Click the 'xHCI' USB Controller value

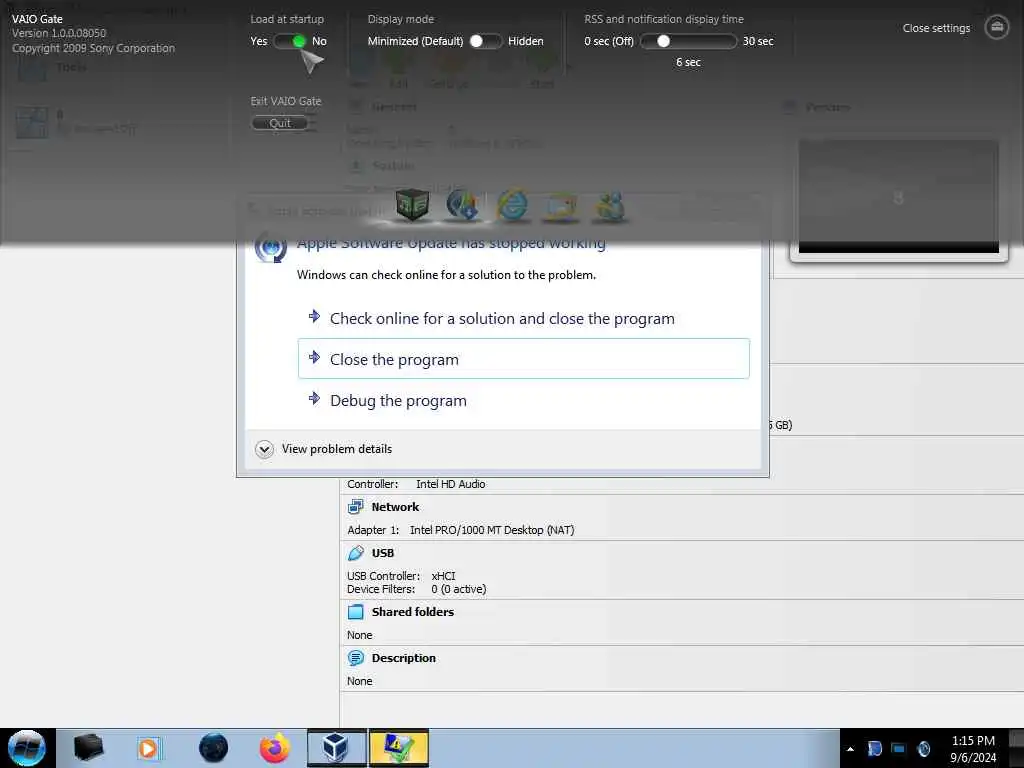[x=443, y=576]
